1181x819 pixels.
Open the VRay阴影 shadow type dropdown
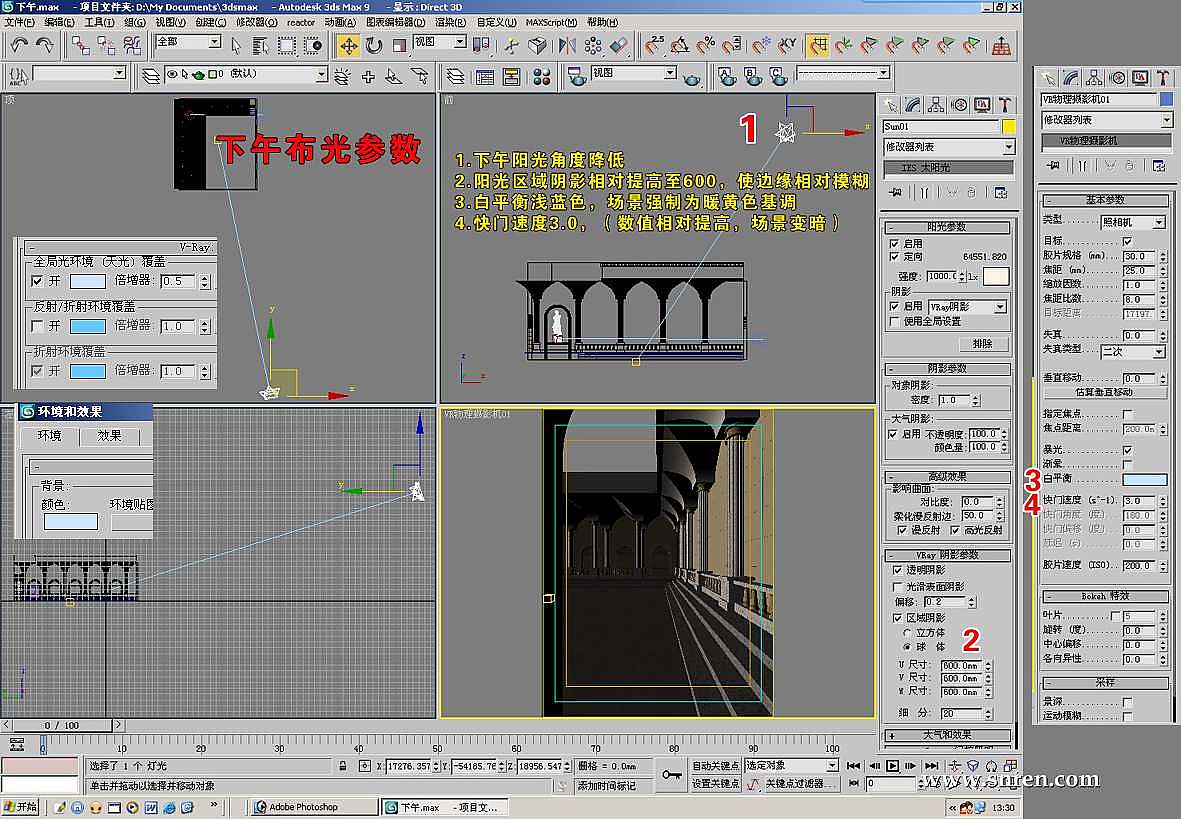(967, 306)
